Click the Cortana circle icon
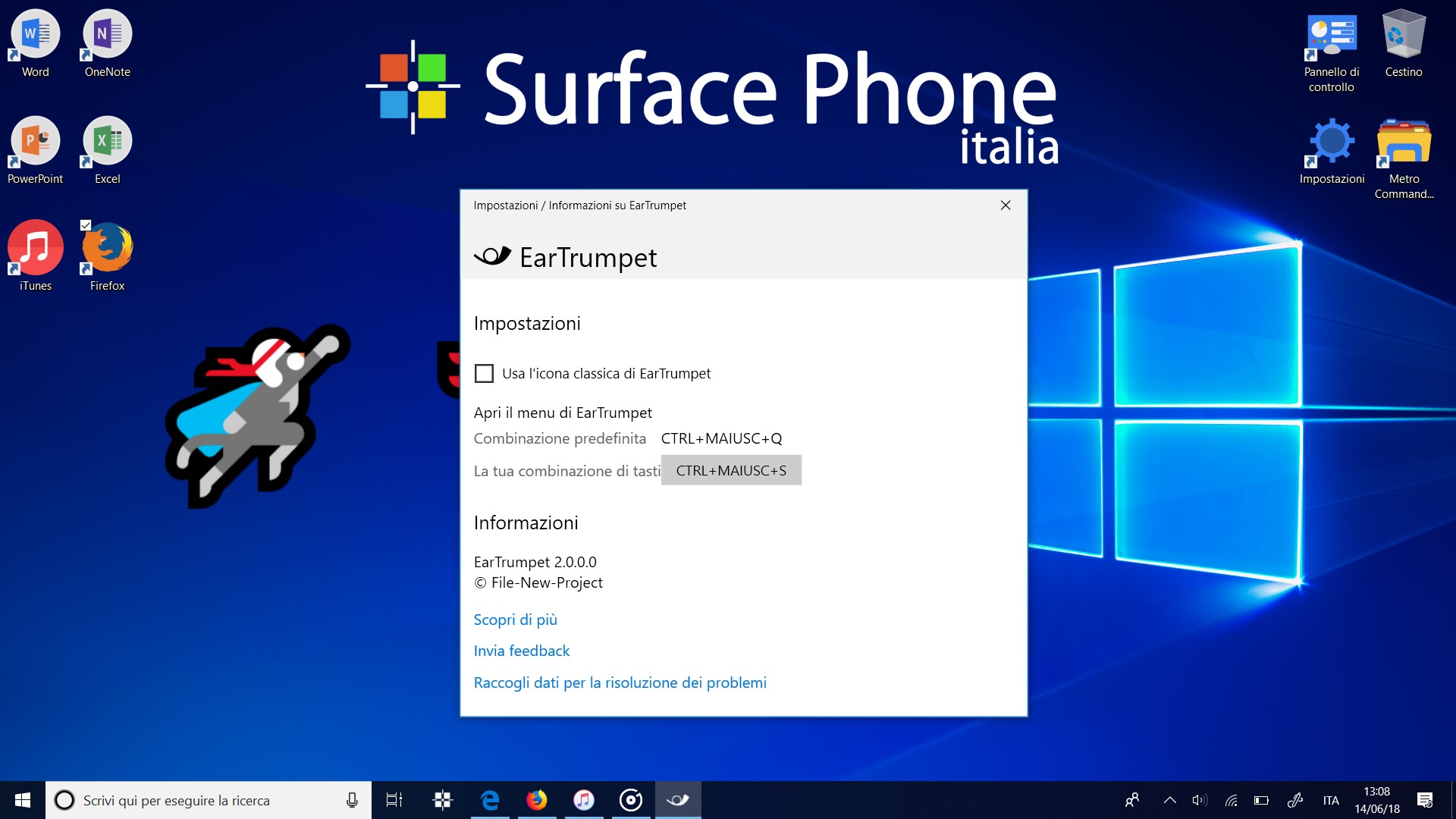1456x819 pixels. [64, 800]
